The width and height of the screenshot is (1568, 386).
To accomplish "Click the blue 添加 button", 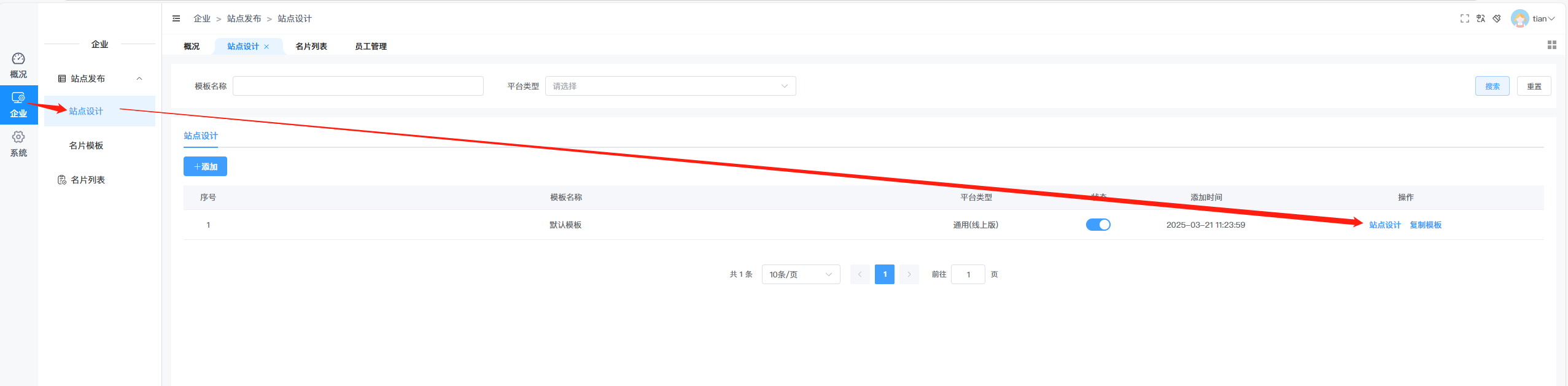I will (x=205, y=167).
